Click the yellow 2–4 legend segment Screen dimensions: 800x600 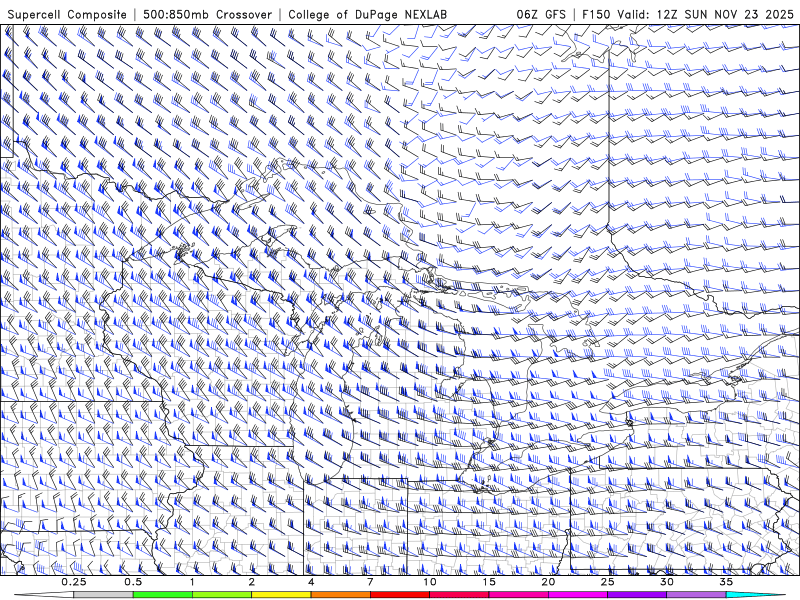(281, 595)
